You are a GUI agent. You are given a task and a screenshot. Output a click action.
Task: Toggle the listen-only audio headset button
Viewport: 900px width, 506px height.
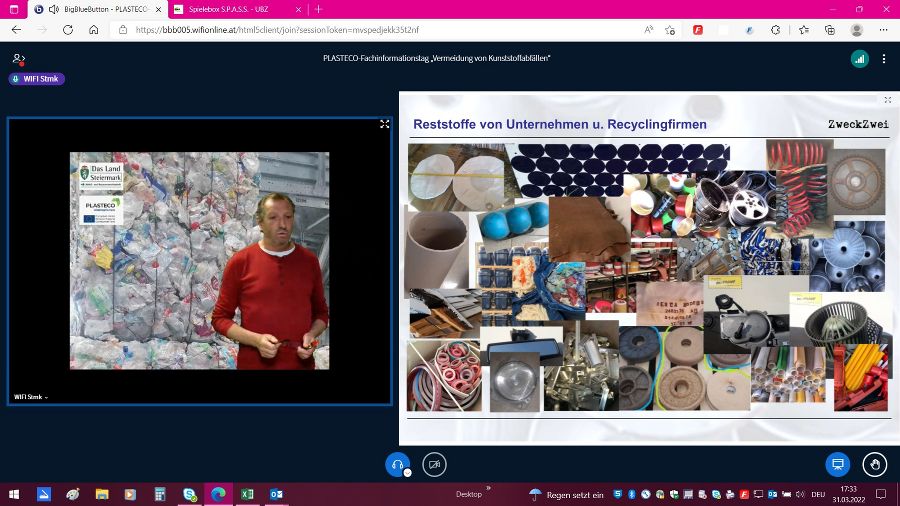coord(397,464)
